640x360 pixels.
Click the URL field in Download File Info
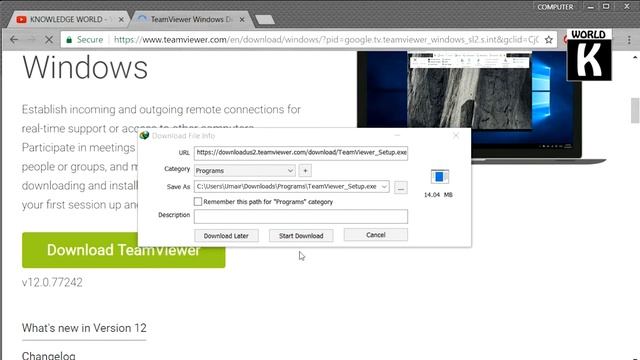point(301,153)
